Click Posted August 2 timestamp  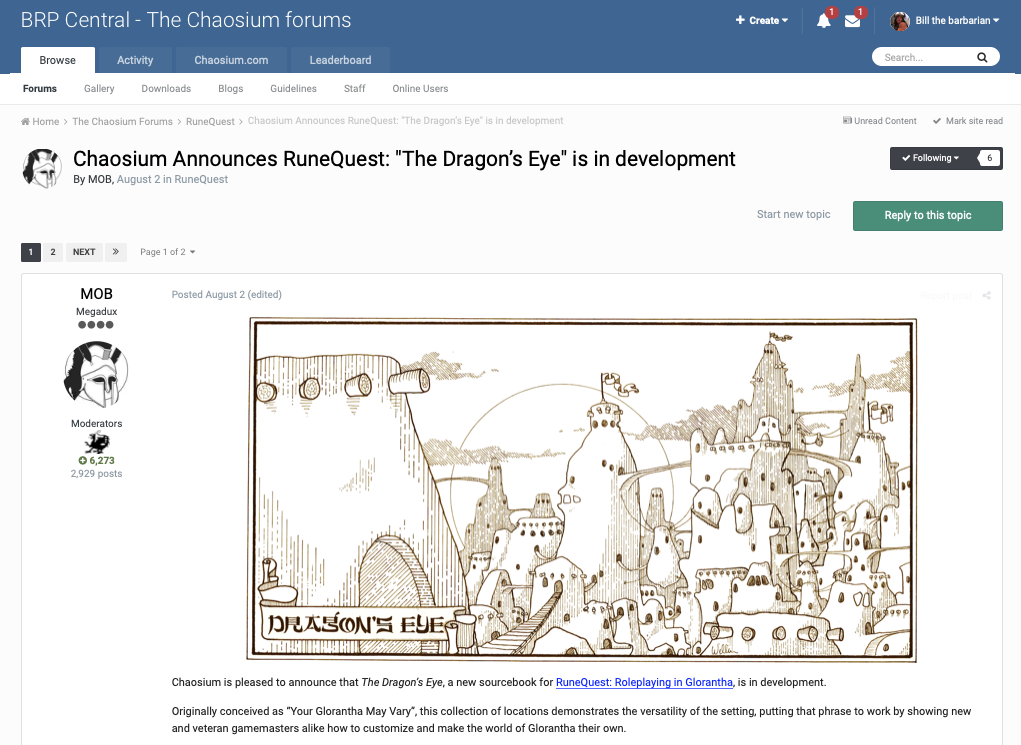pos(227,294)
